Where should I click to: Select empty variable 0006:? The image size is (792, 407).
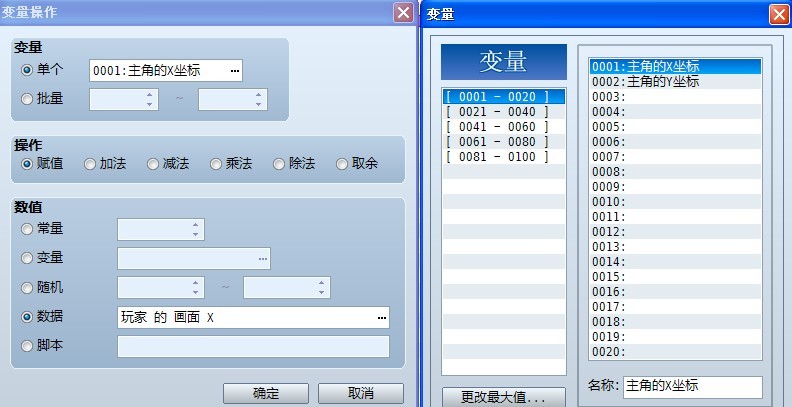click(x=675, y=142)
